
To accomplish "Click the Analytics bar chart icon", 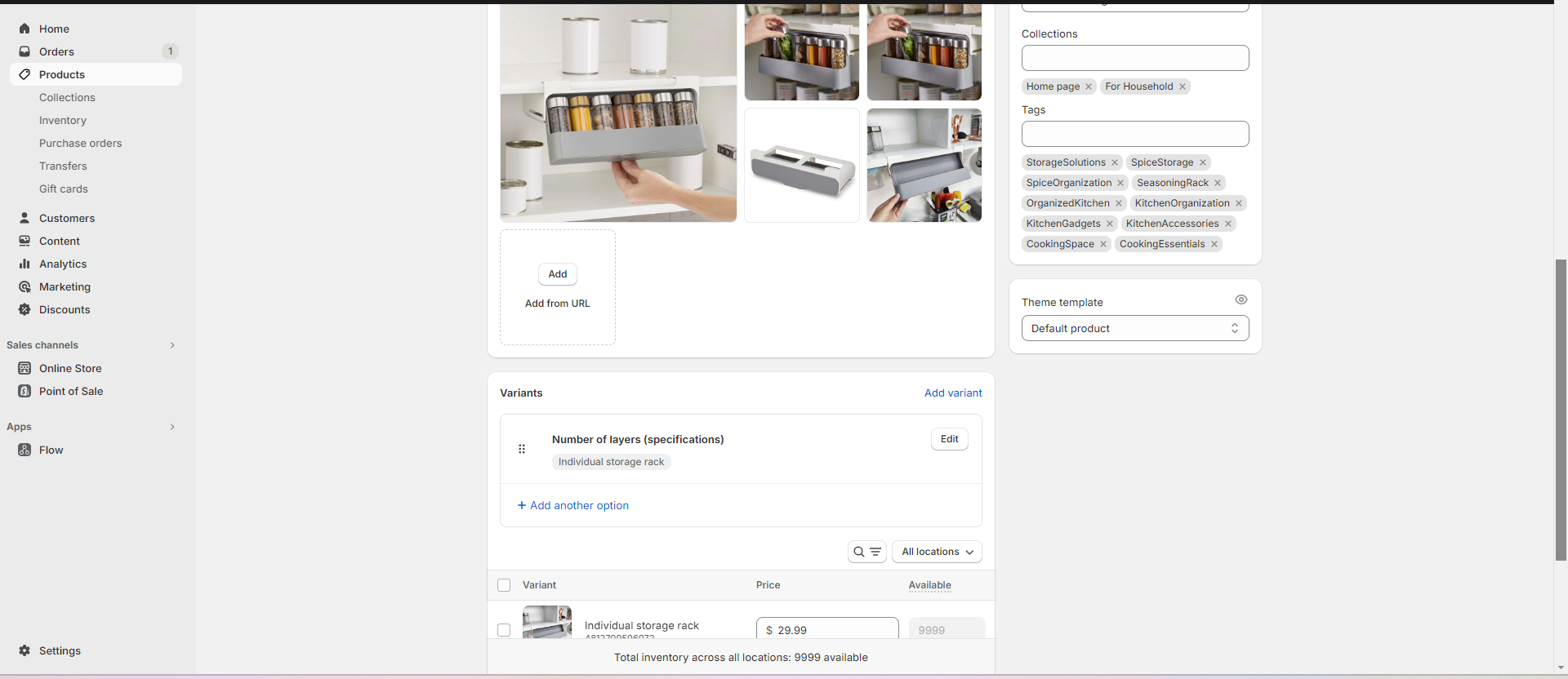I will [x=24, y=264].
